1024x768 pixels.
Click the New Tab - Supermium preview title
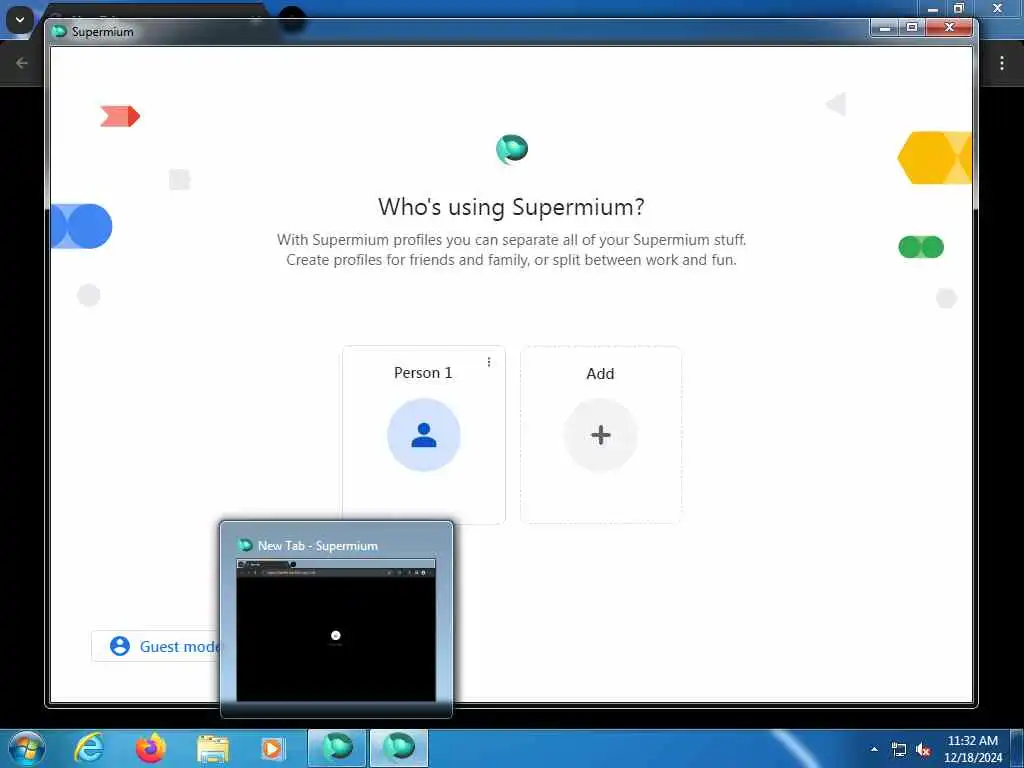(x=317, y=545)
